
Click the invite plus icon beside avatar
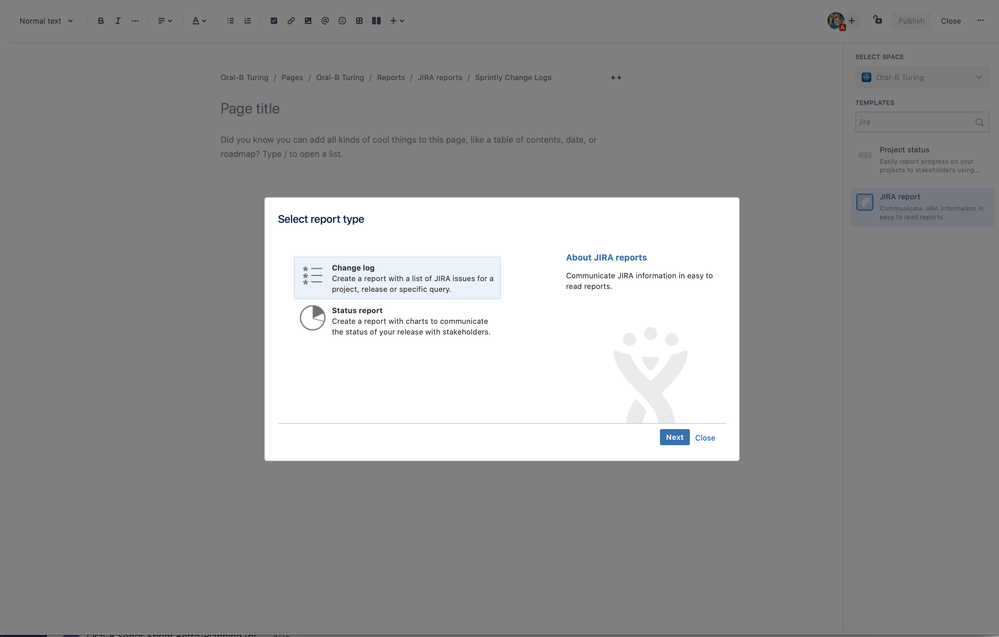pos(852,21)
